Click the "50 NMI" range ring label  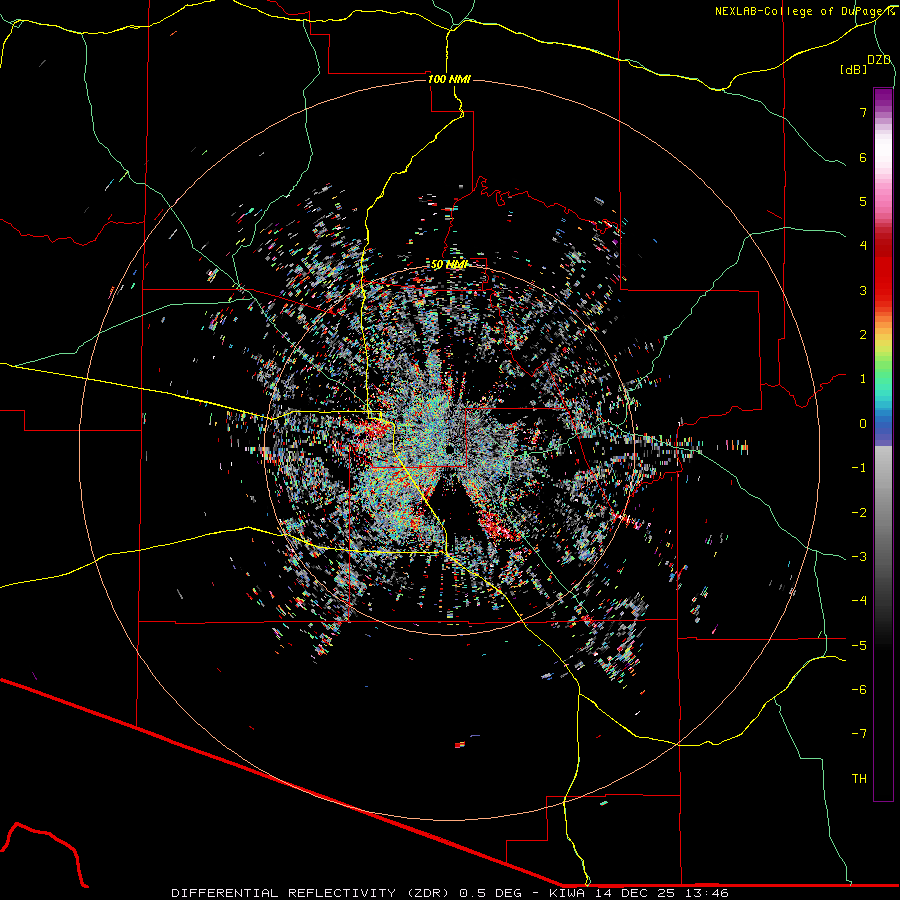coord(449,265)
